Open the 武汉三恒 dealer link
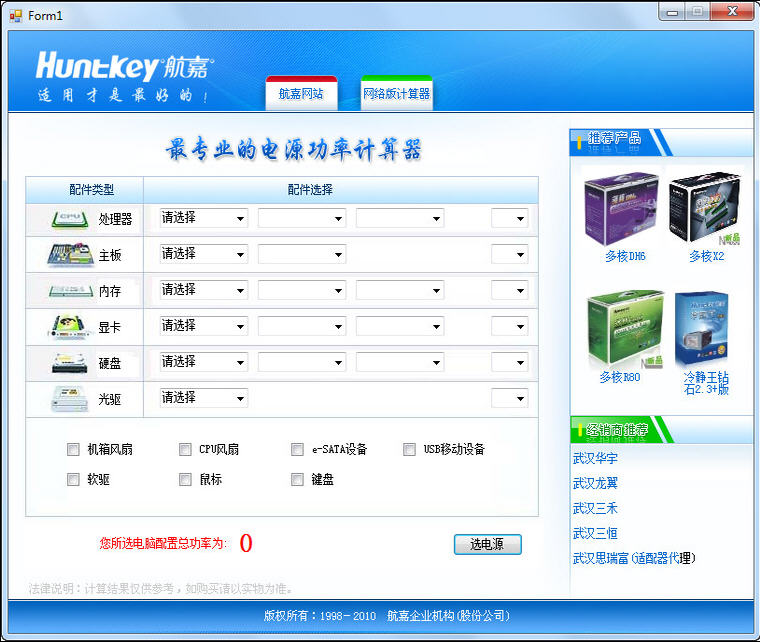 coord(595,533)
